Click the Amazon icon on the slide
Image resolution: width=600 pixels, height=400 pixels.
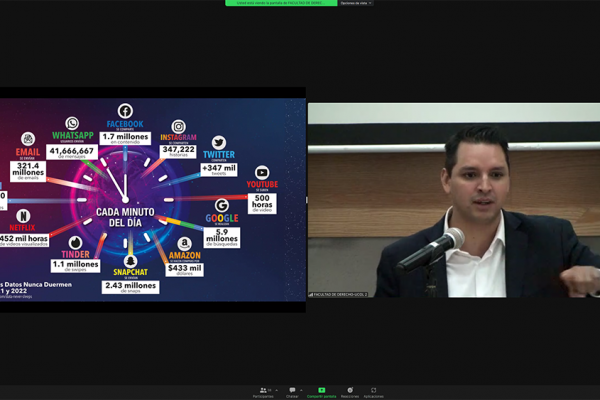(x=184, y=243)
